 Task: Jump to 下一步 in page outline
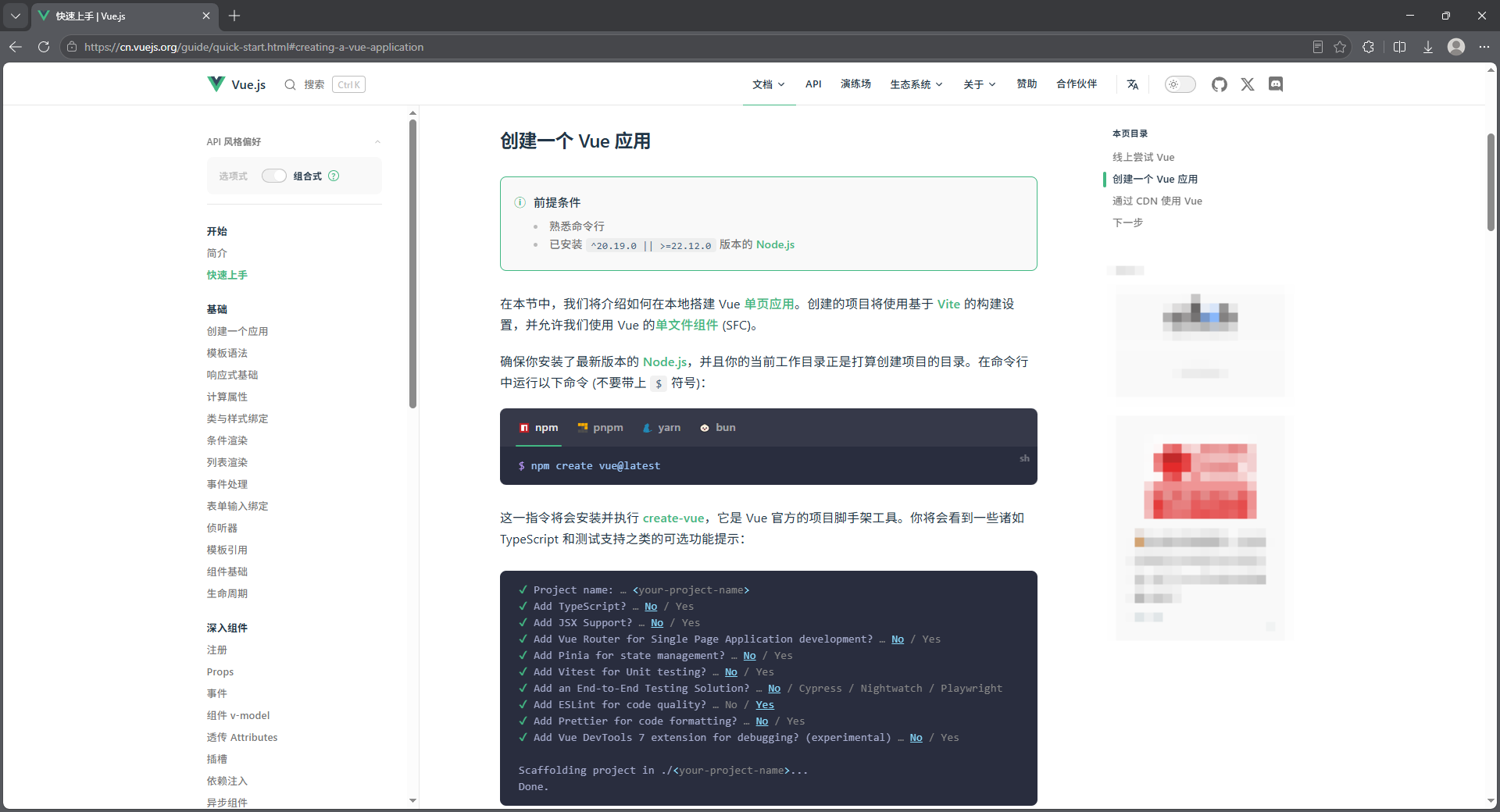1127,223
